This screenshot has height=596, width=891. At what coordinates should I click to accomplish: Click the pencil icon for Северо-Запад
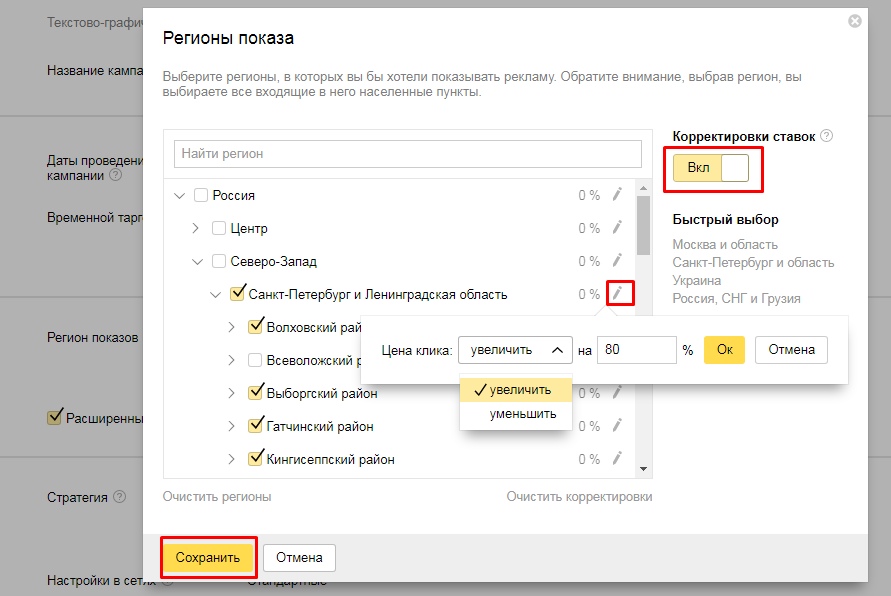click(618, 261)
